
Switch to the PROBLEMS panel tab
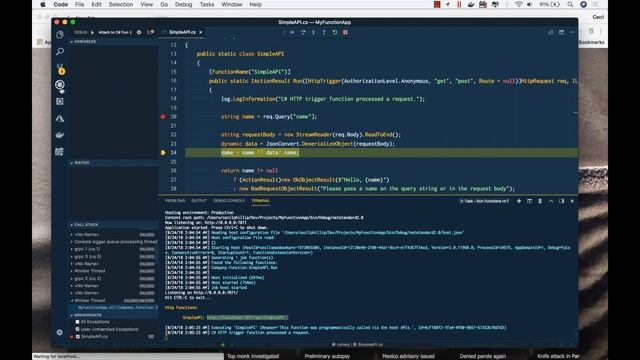tap(175, 201)
